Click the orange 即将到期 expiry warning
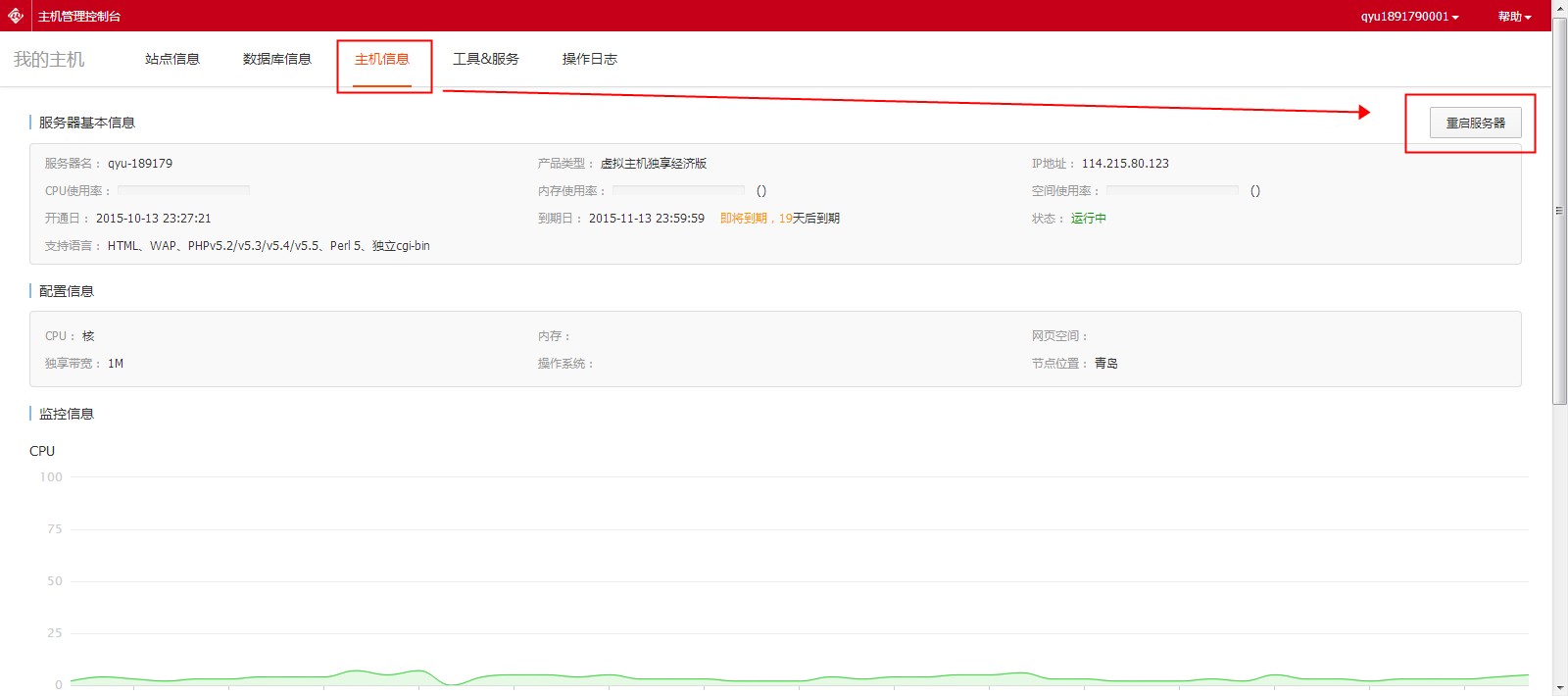Viewport: 1568px width, 696px height. (x=744, y=219)
